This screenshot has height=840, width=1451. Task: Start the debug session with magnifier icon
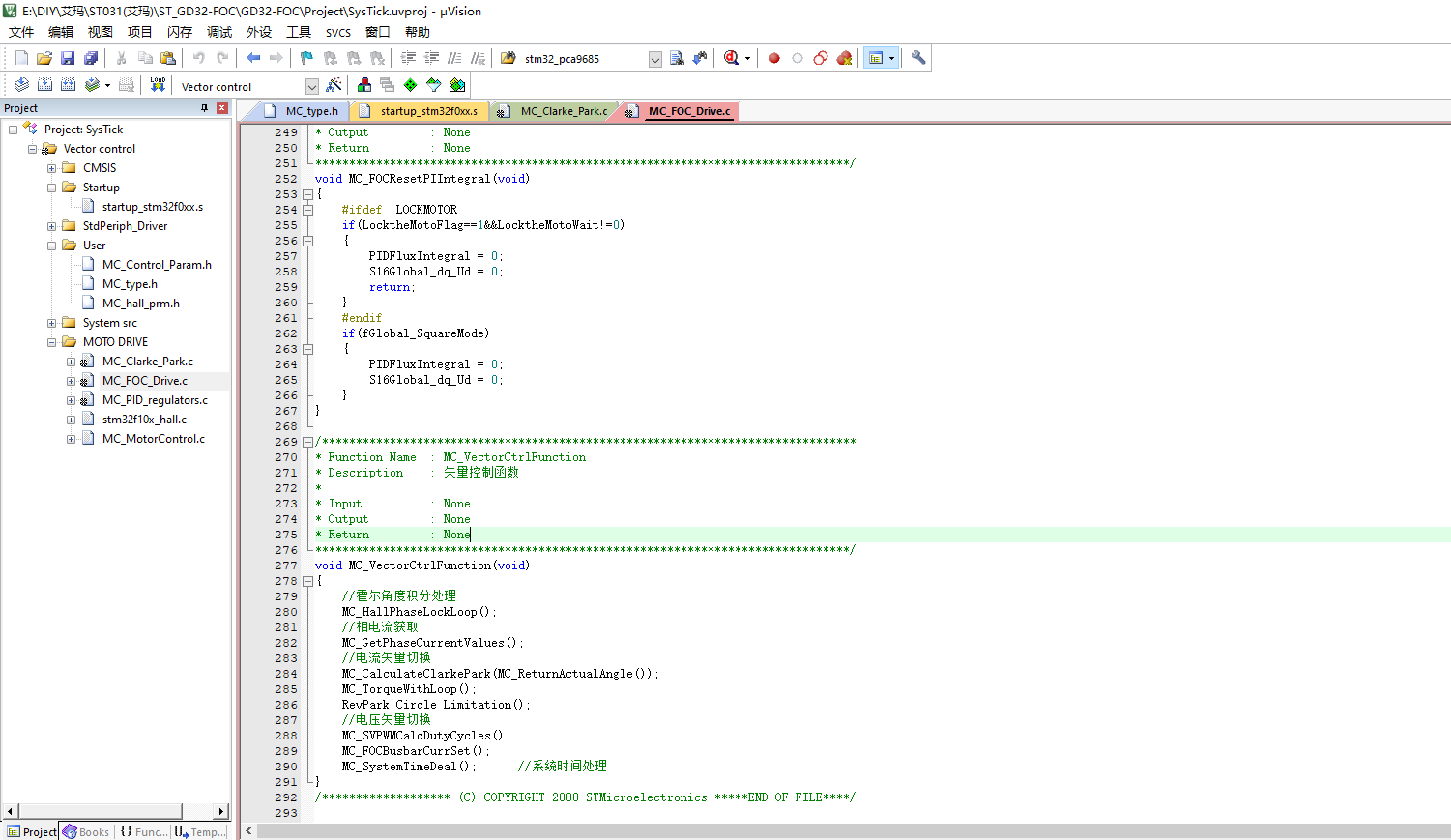732,58
